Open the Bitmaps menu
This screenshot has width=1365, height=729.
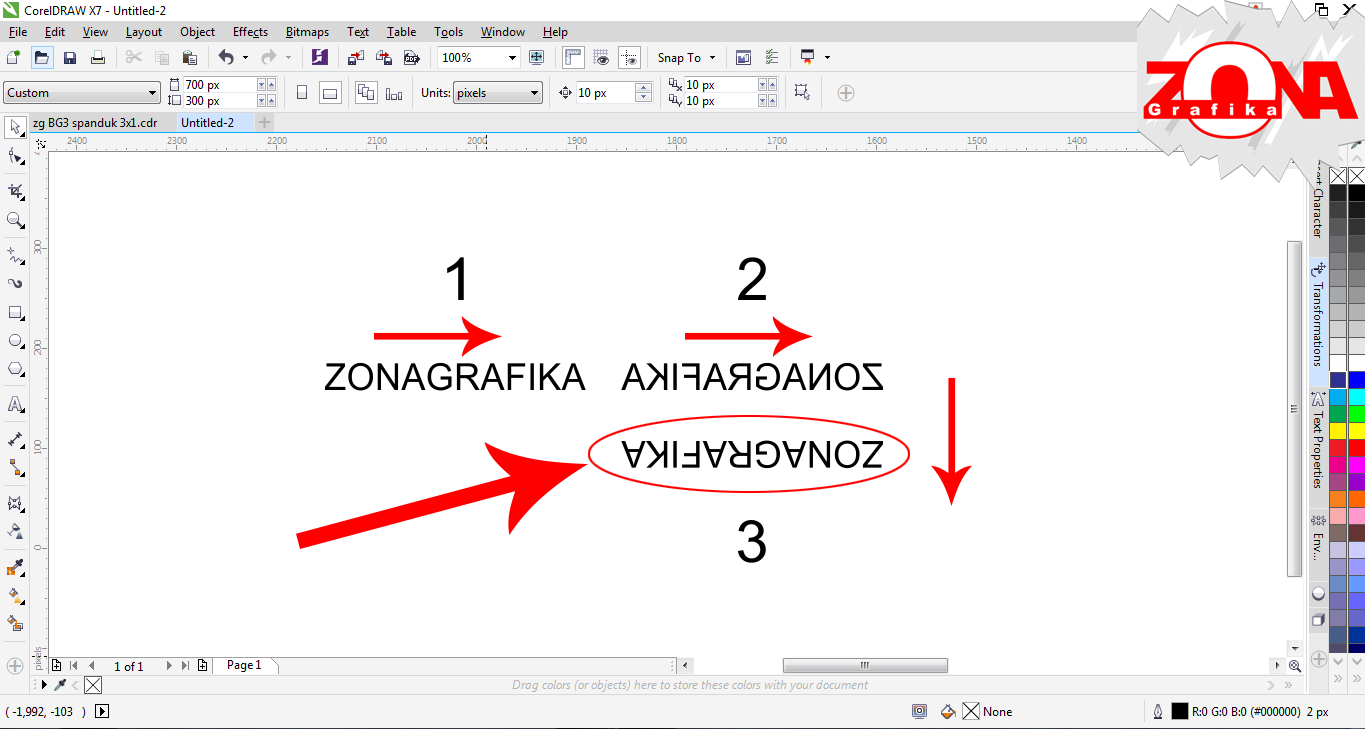(x=307, y=32)
